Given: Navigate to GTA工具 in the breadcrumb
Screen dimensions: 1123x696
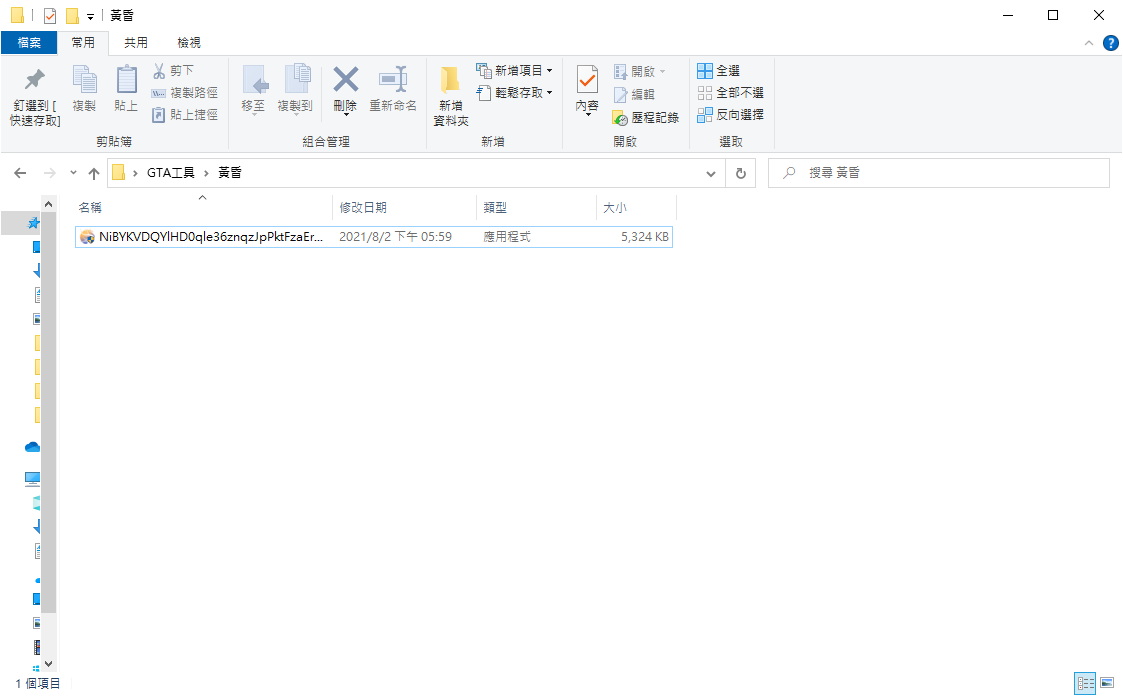Looking at the screenshot, I should pos(170,173).
